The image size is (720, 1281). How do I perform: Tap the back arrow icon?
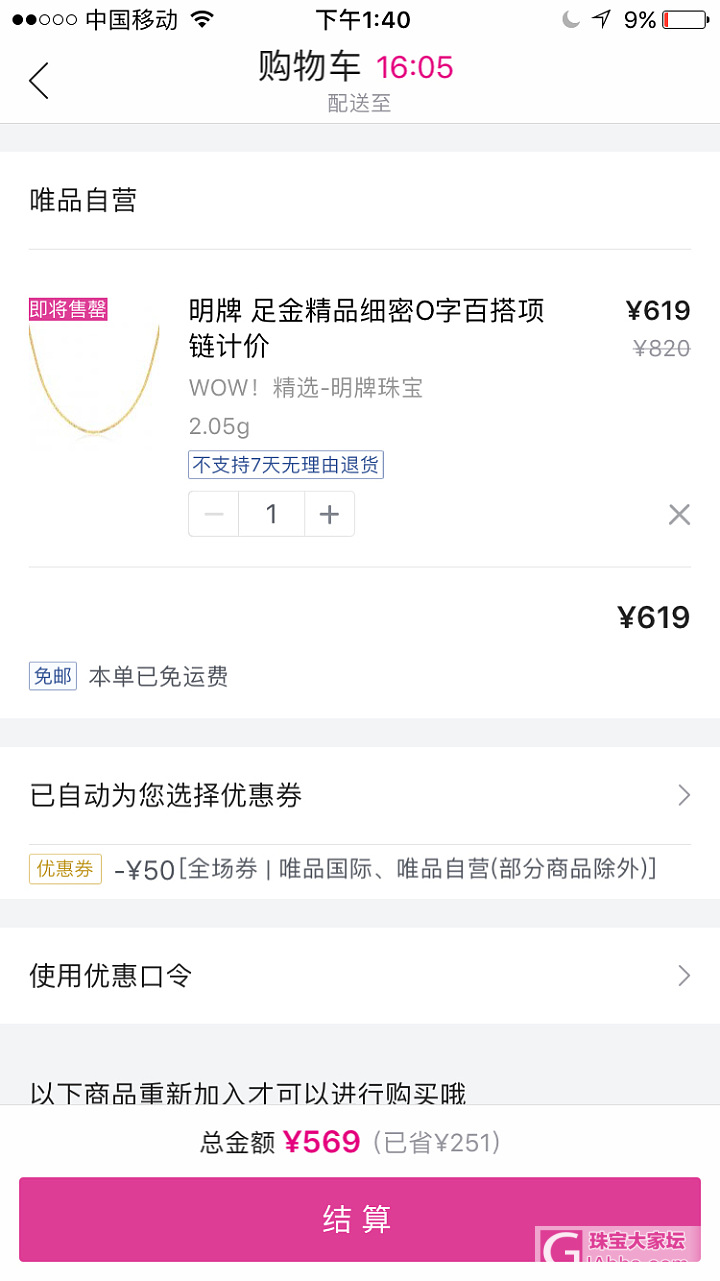pyautogui.click(x=39, y=80)
